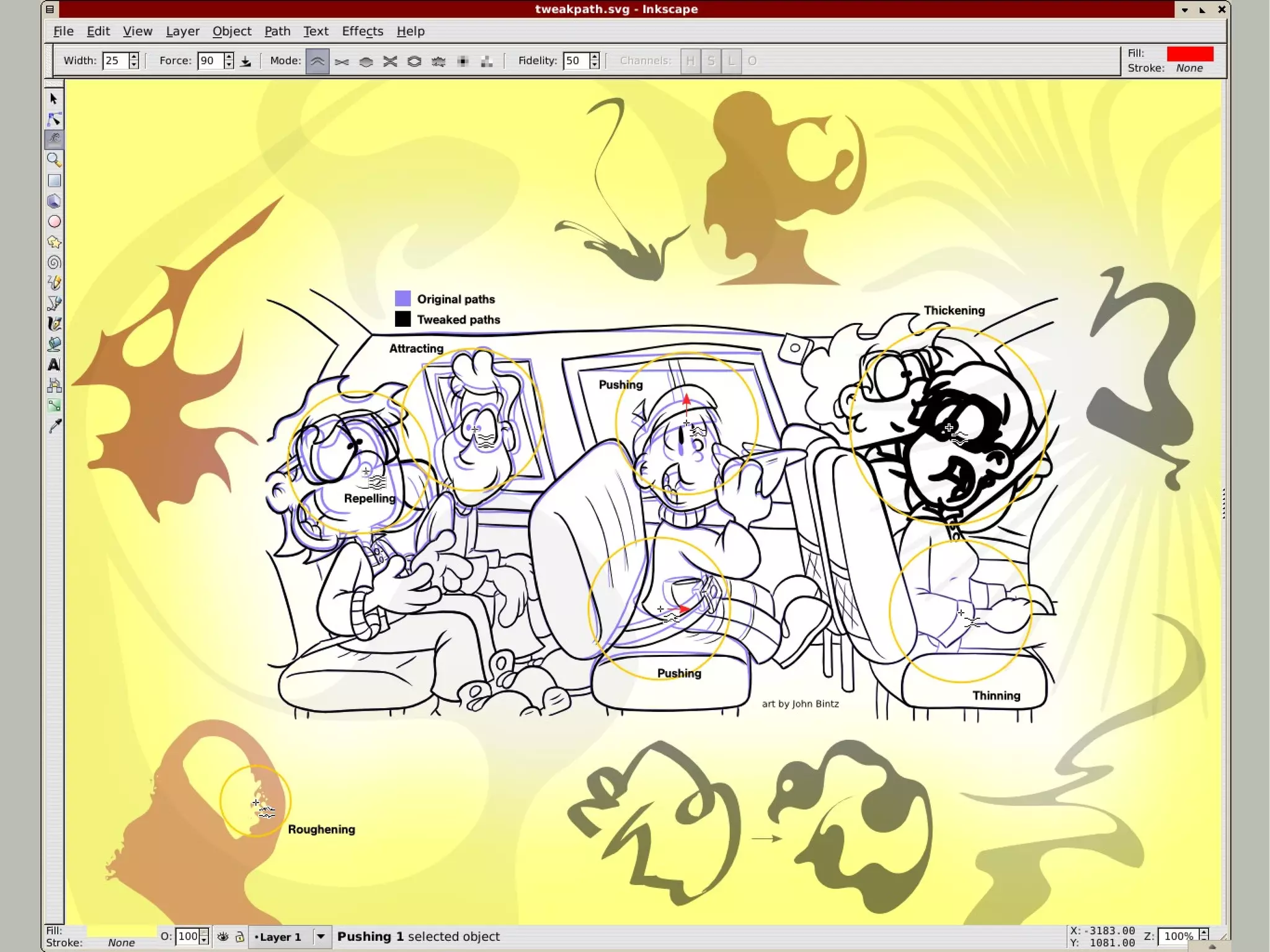The width and height of the screenshot is (1270, 952).
Task: Pick the 3D box tool
Action: tap(54, 201)
